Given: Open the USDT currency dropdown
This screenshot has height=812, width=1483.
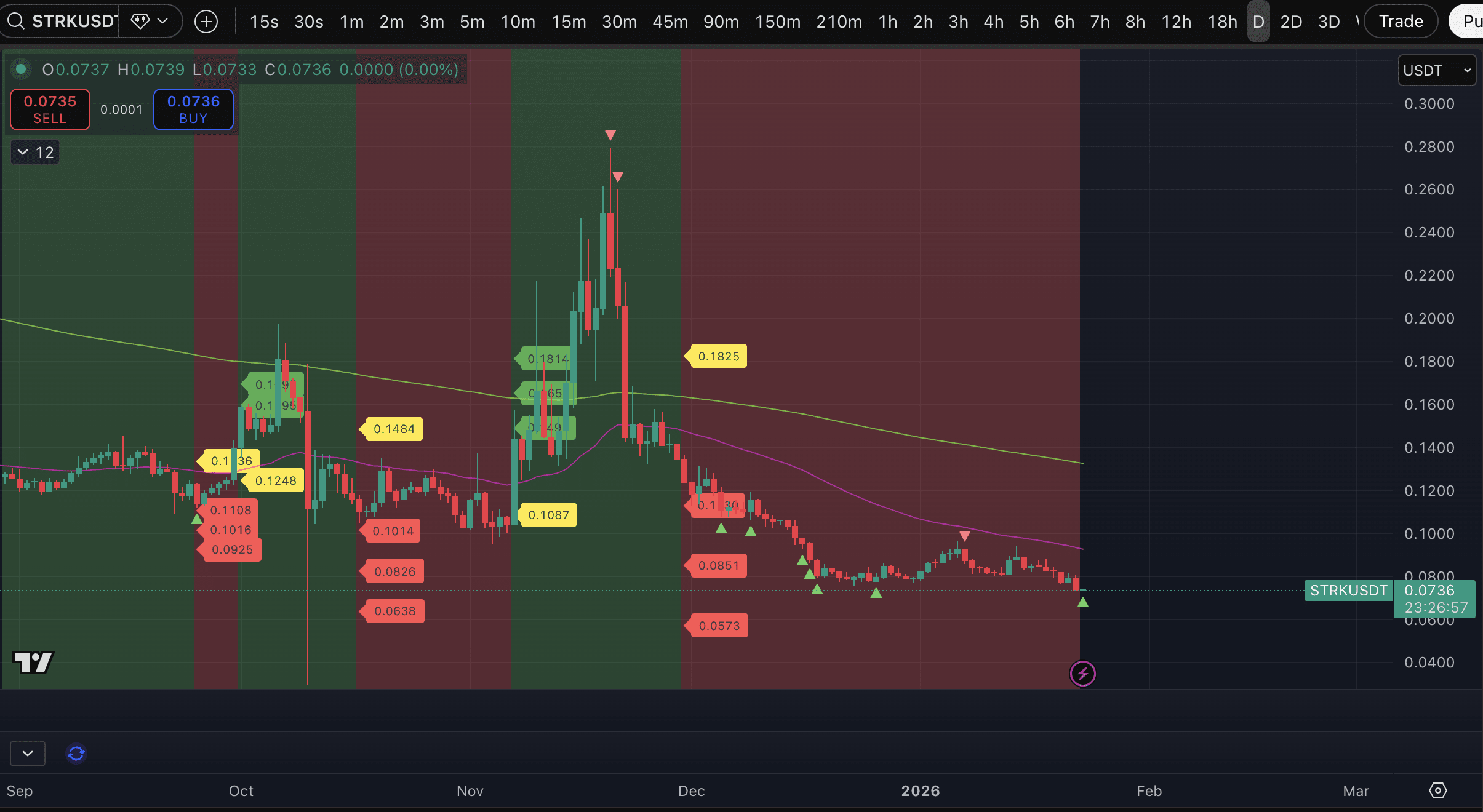Looking at the screenshot, I should [1436, 70].
